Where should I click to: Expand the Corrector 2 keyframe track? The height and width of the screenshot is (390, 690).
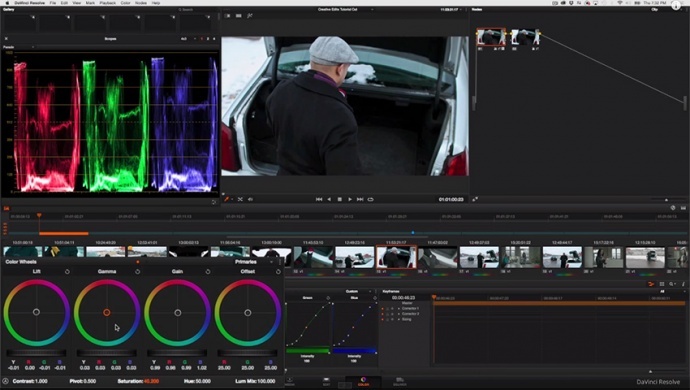399,314
